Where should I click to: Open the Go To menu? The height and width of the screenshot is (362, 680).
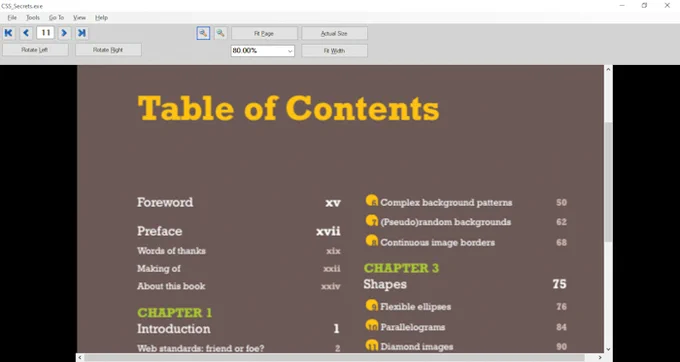tap(56, 18)
